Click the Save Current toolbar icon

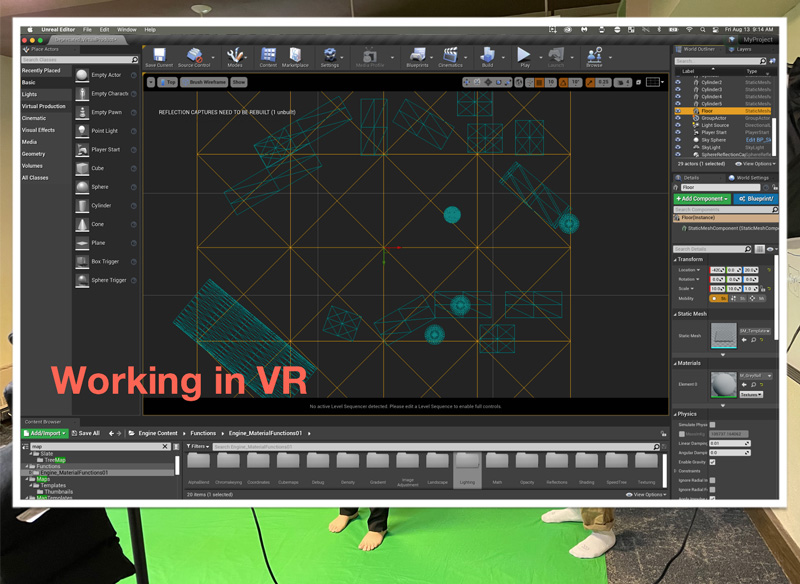click(158, 57)
